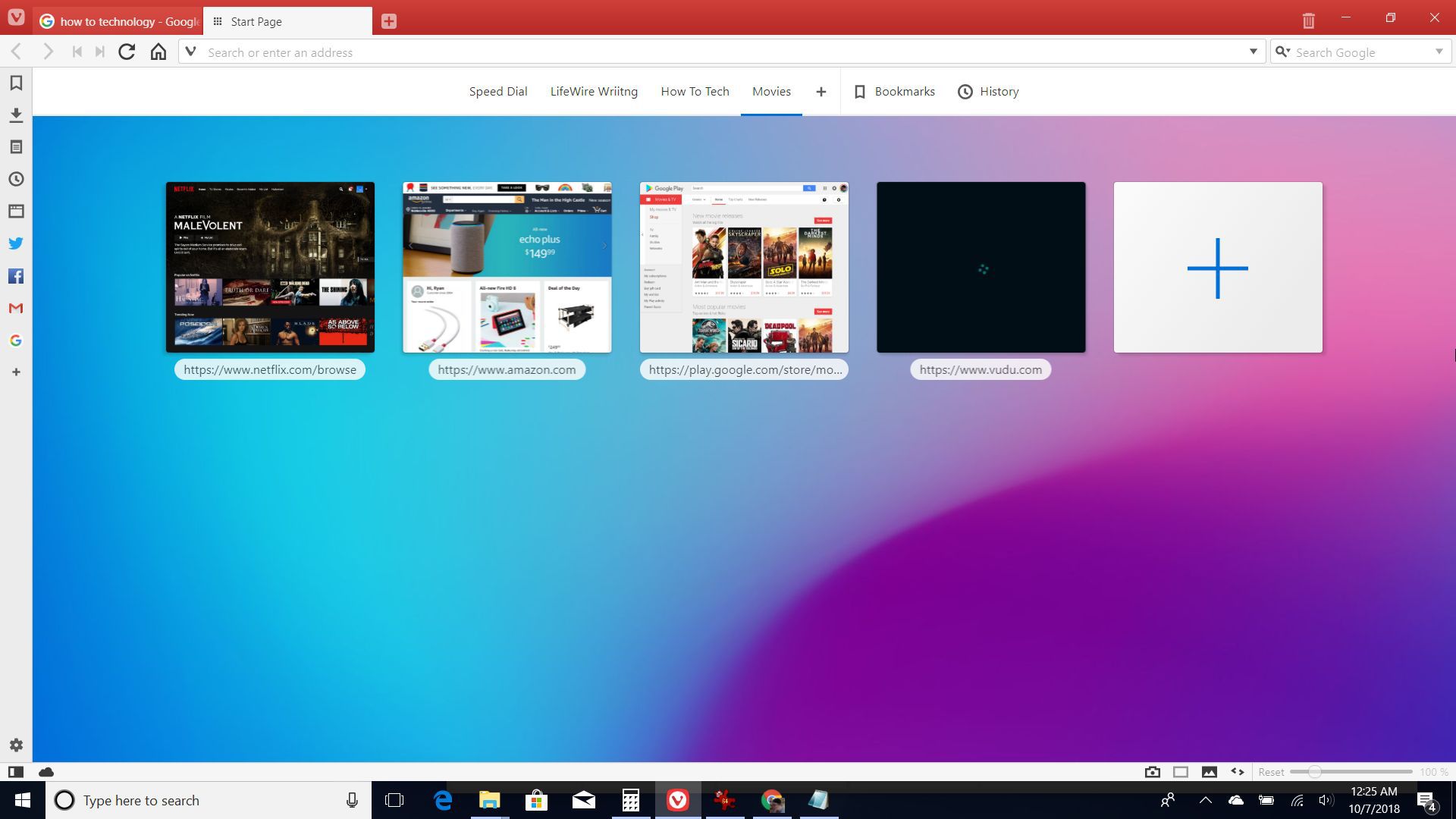Viewport: 1456px width, 819px height.
Task: Reset the page zoom level
Action: point(1271,772)
